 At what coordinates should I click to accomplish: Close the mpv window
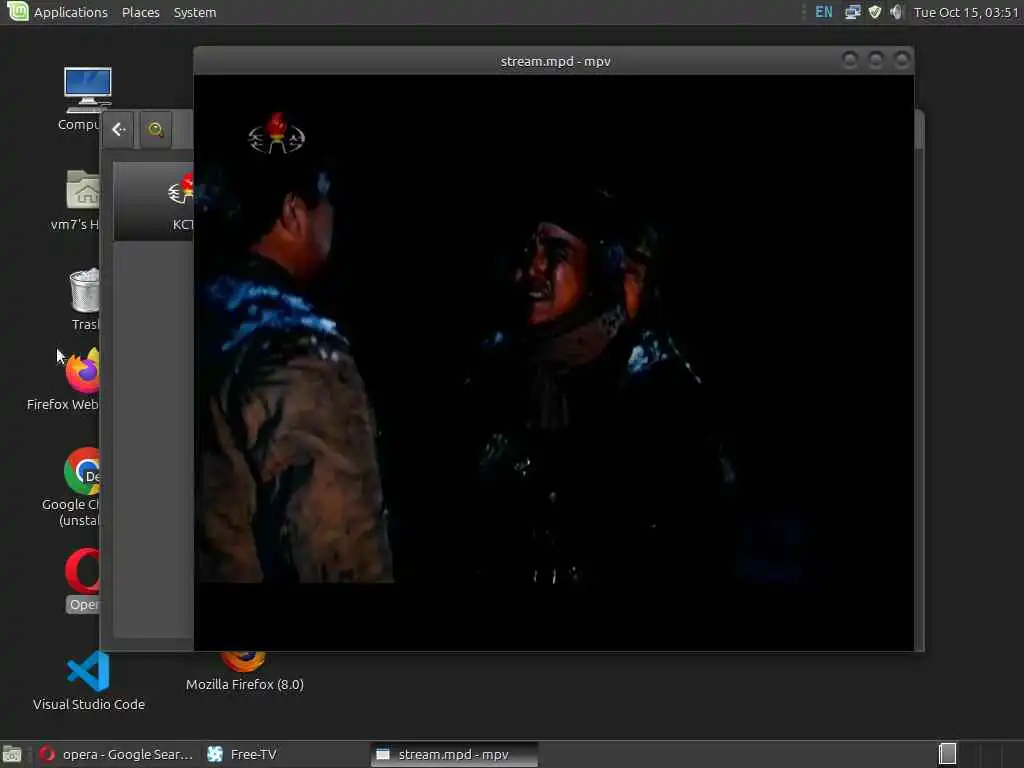[x=902, y=61]
